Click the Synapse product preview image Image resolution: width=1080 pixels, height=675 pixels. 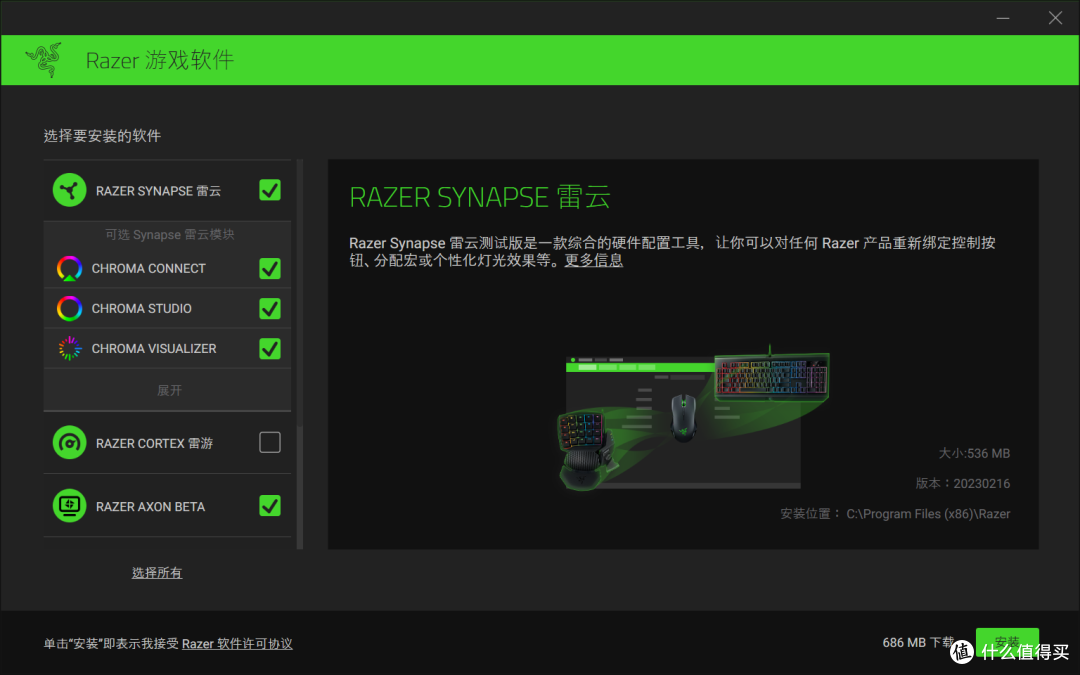(x=693, y=417)
